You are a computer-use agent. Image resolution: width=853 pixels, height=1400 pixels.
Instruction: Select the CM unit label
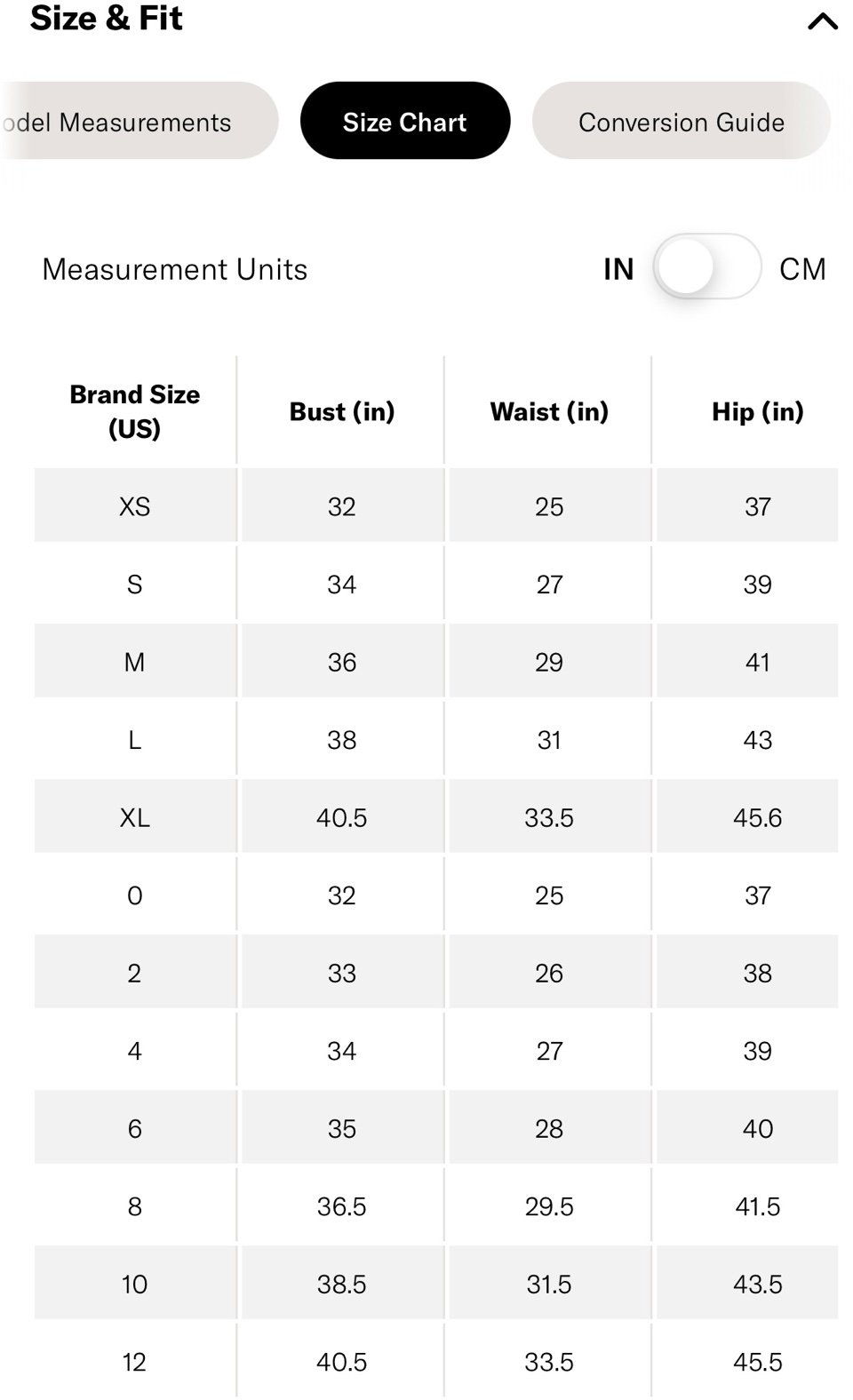click(802, 269)
